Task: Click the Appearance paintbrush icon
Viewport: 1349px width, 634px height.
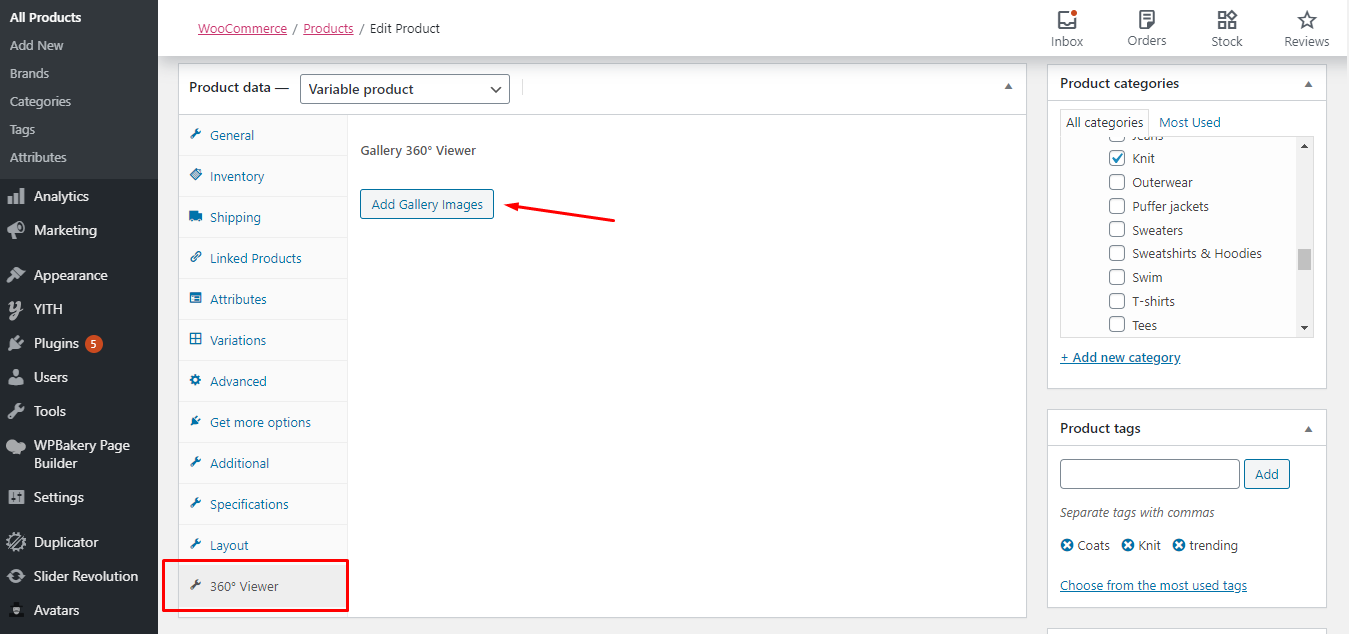Action: click(16, 275)
